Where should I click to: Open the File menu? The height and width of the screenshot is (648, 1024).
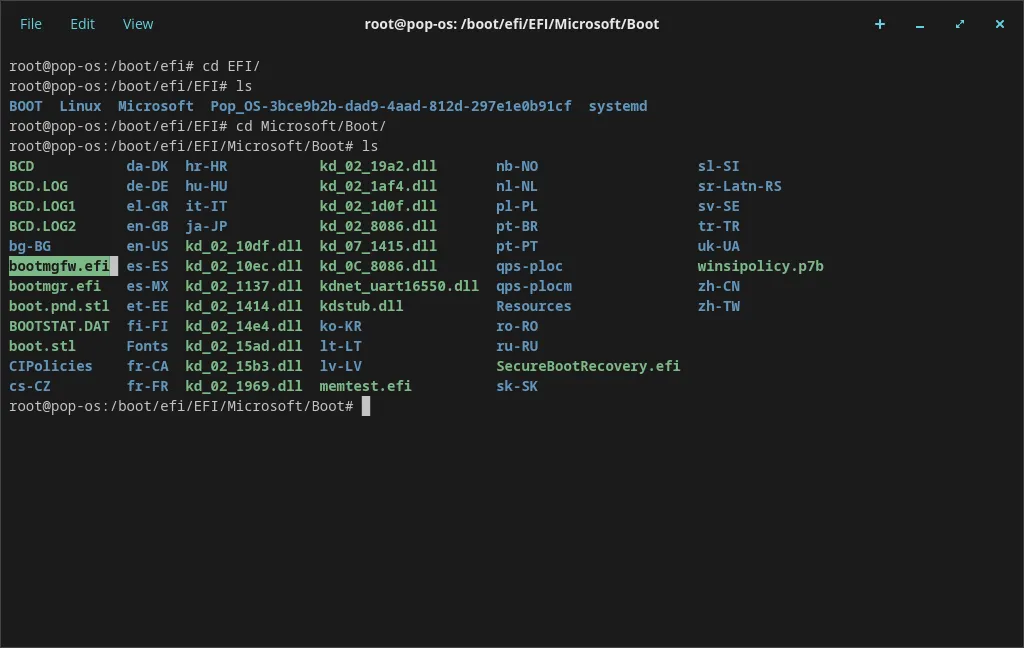31,24
